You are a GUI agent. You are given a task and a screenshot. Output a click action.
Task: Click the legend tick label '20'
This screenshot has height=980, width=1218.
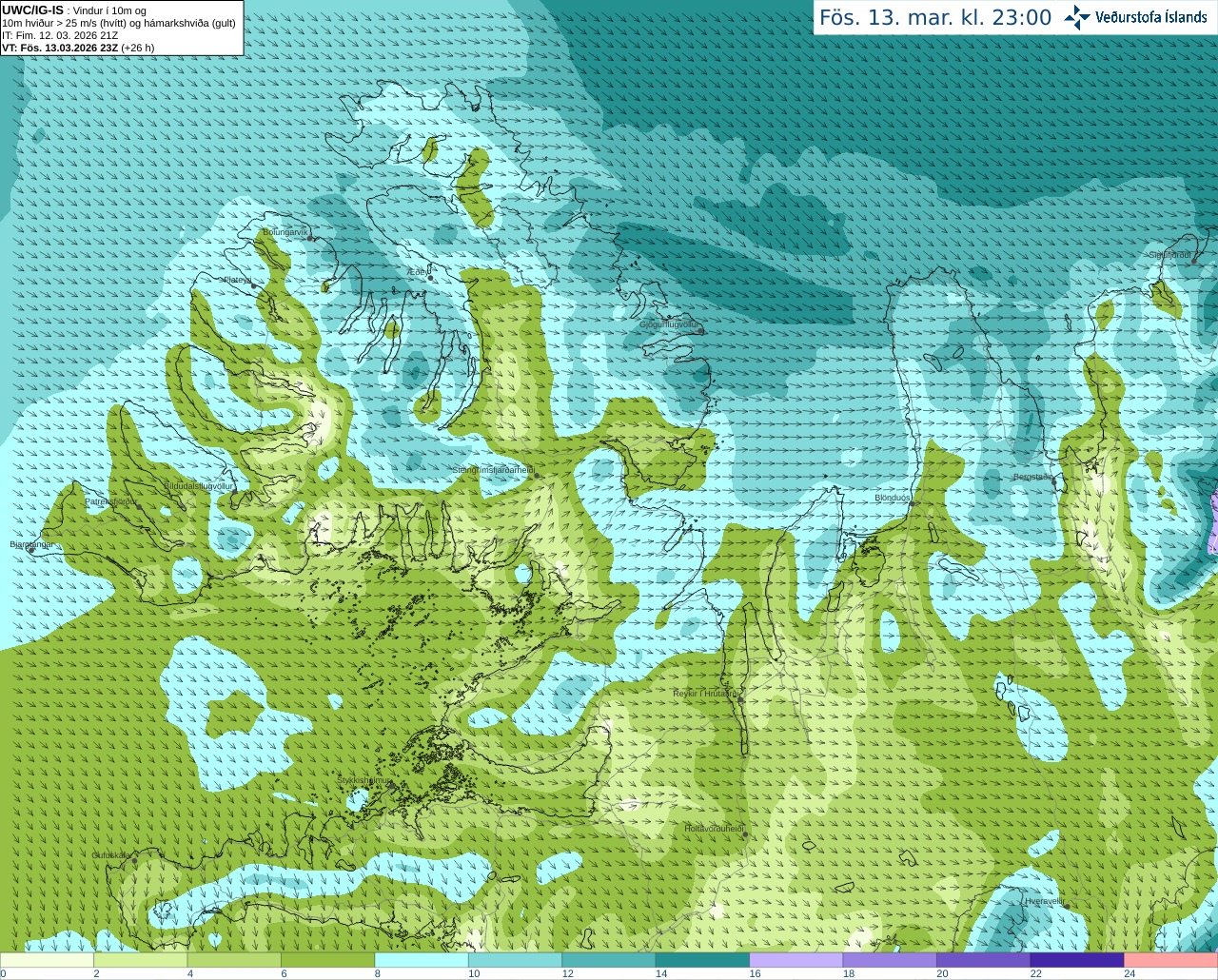tap(942, 973)
